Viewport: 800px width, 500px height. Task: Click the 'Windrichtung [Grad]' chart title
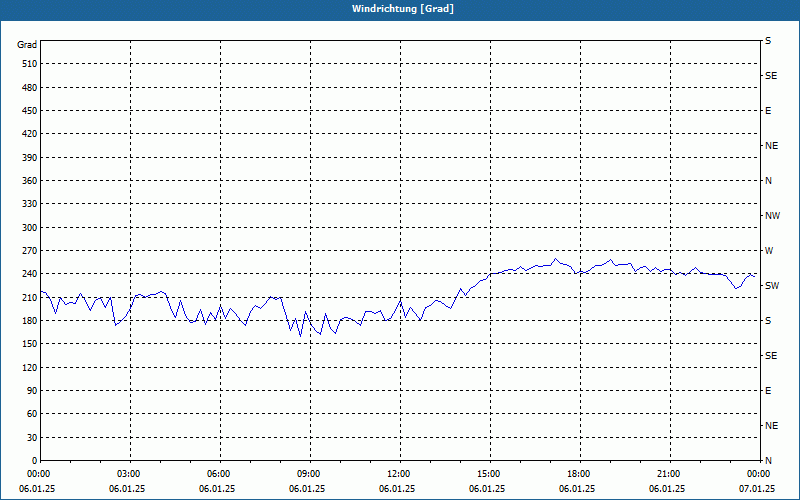403,9
